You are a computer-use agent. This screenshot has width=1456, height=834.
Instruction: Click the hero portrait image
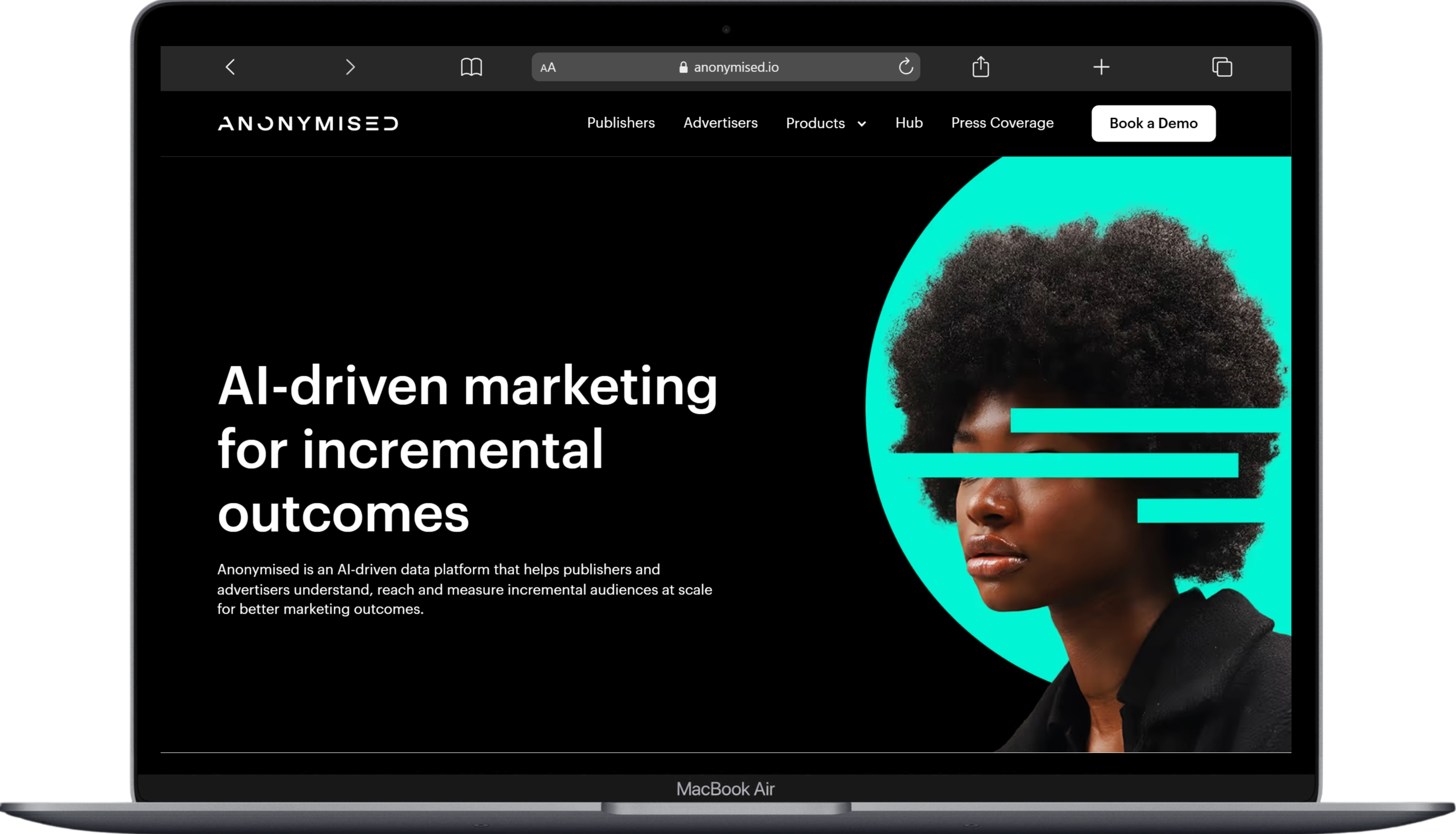pos(1078,454)
